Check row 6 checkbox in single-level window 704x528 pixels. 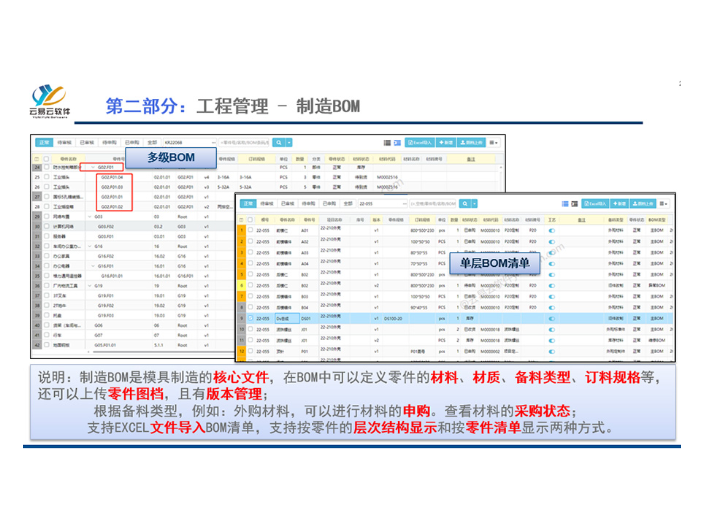251,286
